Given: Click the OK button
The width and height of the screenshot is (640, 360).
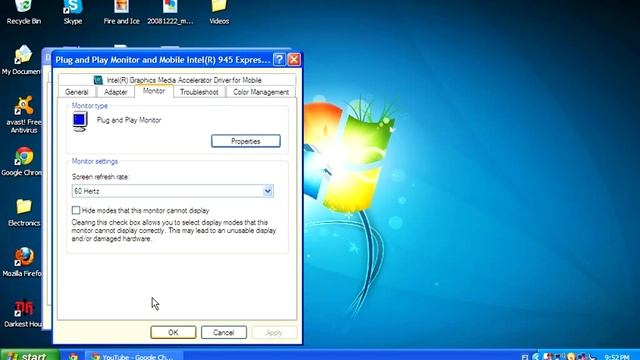Looking at the screenshot, I should (x=173, y=332).
